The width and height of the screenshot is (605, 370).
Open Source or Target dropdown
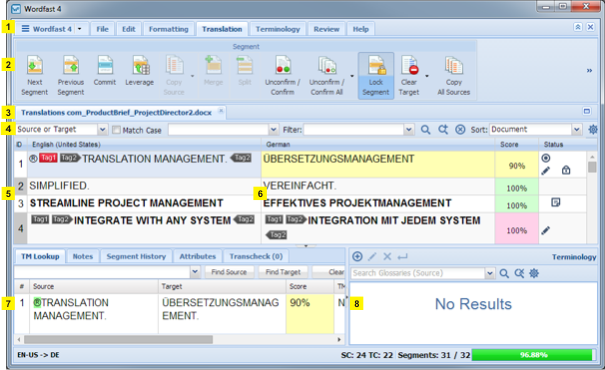(x=102, y=130)
